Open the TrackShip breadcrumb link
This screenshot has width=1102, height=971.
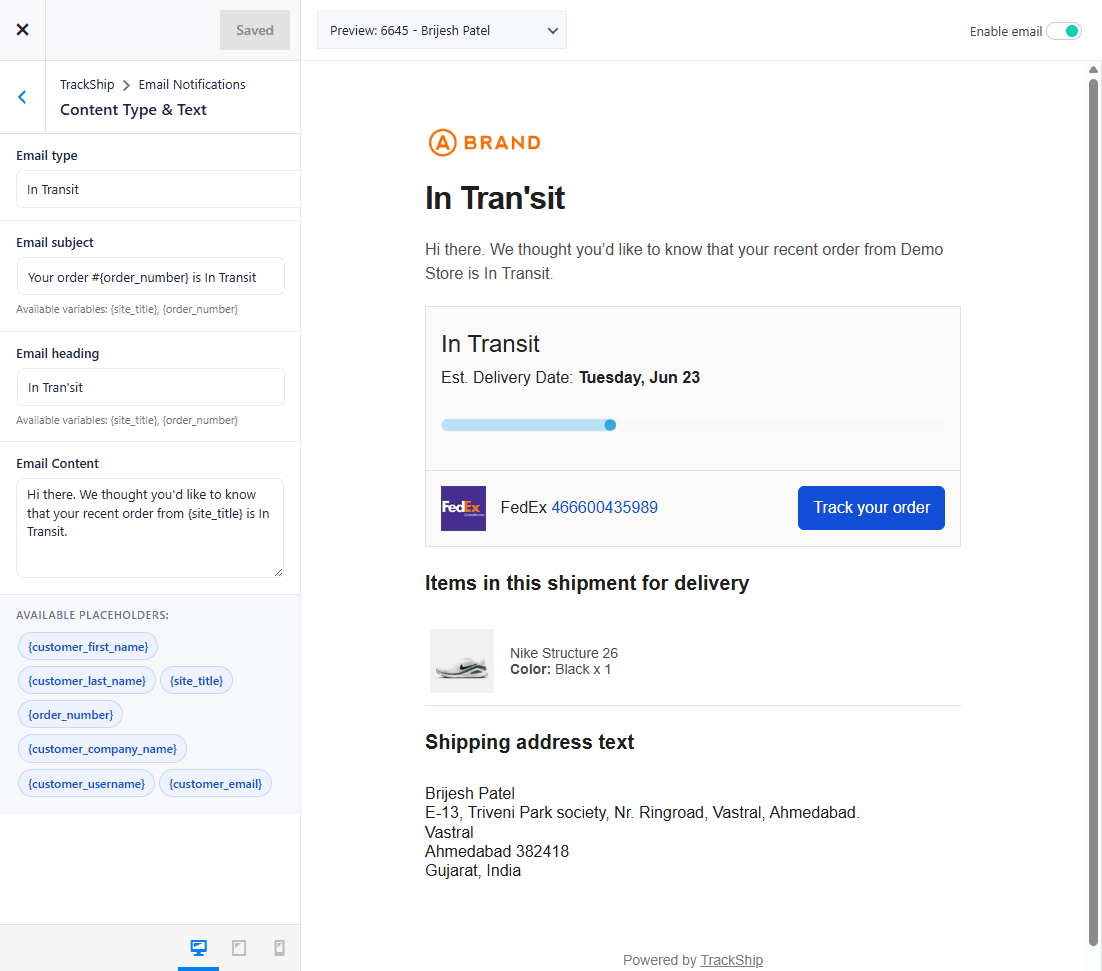(87, 84)
